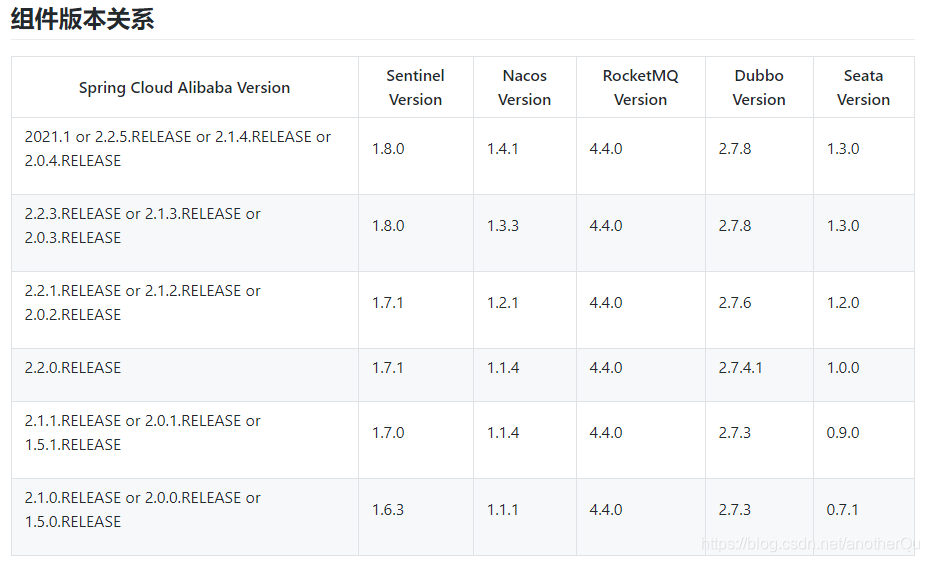Click RocketMQ 4.4.0 in the 2.2.0.RELEASE row

tap(640, 375)
